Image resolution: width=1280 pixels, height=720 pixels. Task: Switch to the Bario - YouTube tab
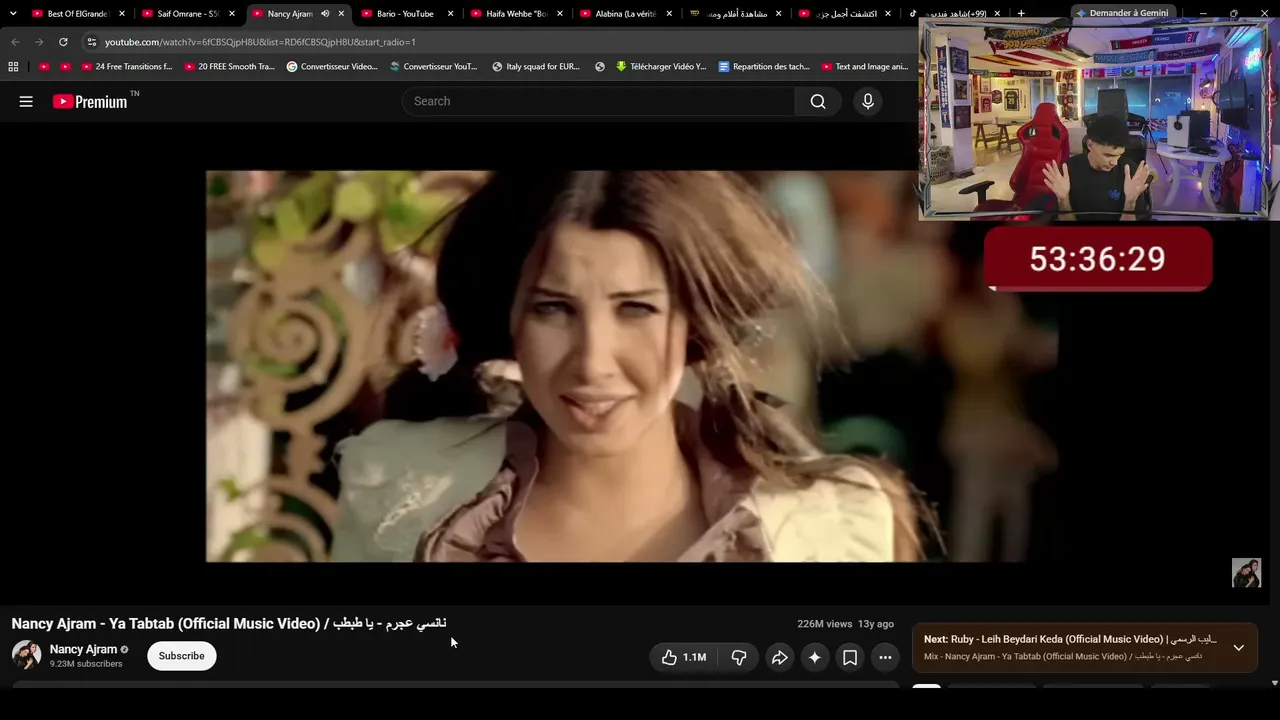coord(407,14)
